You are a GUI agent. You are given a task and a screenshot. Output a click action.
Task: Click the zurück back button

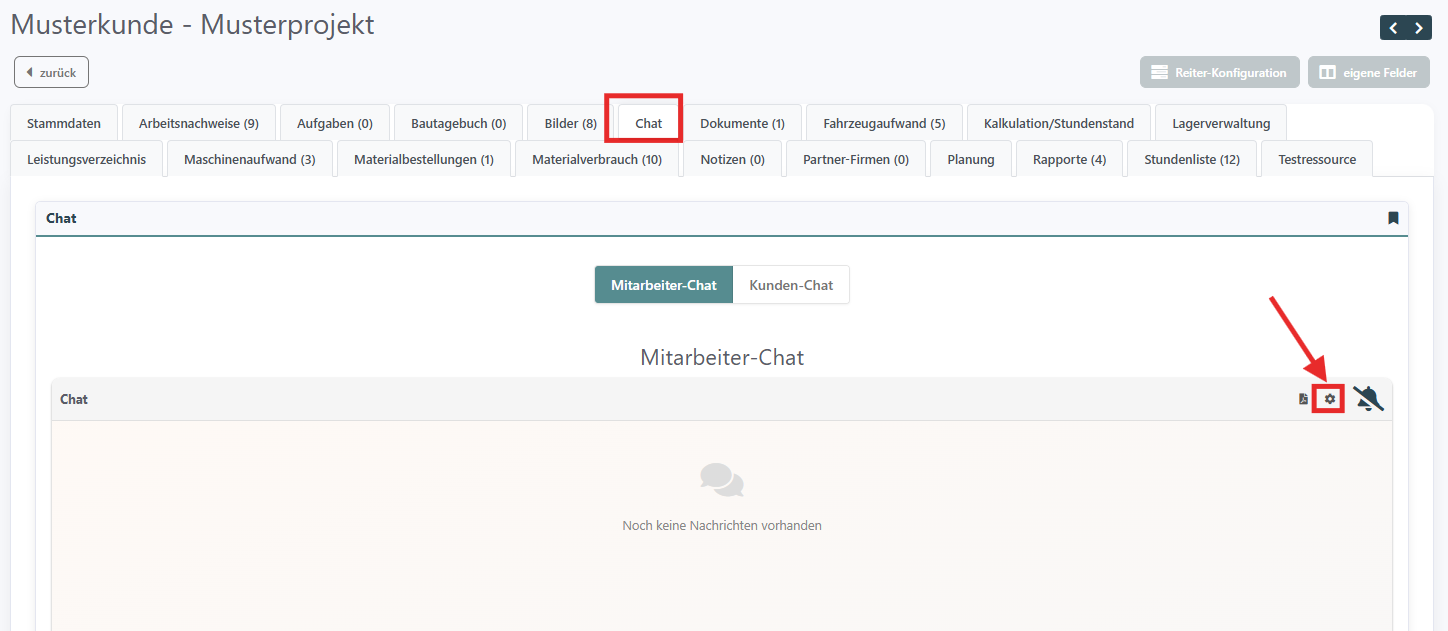pos(51,72)
